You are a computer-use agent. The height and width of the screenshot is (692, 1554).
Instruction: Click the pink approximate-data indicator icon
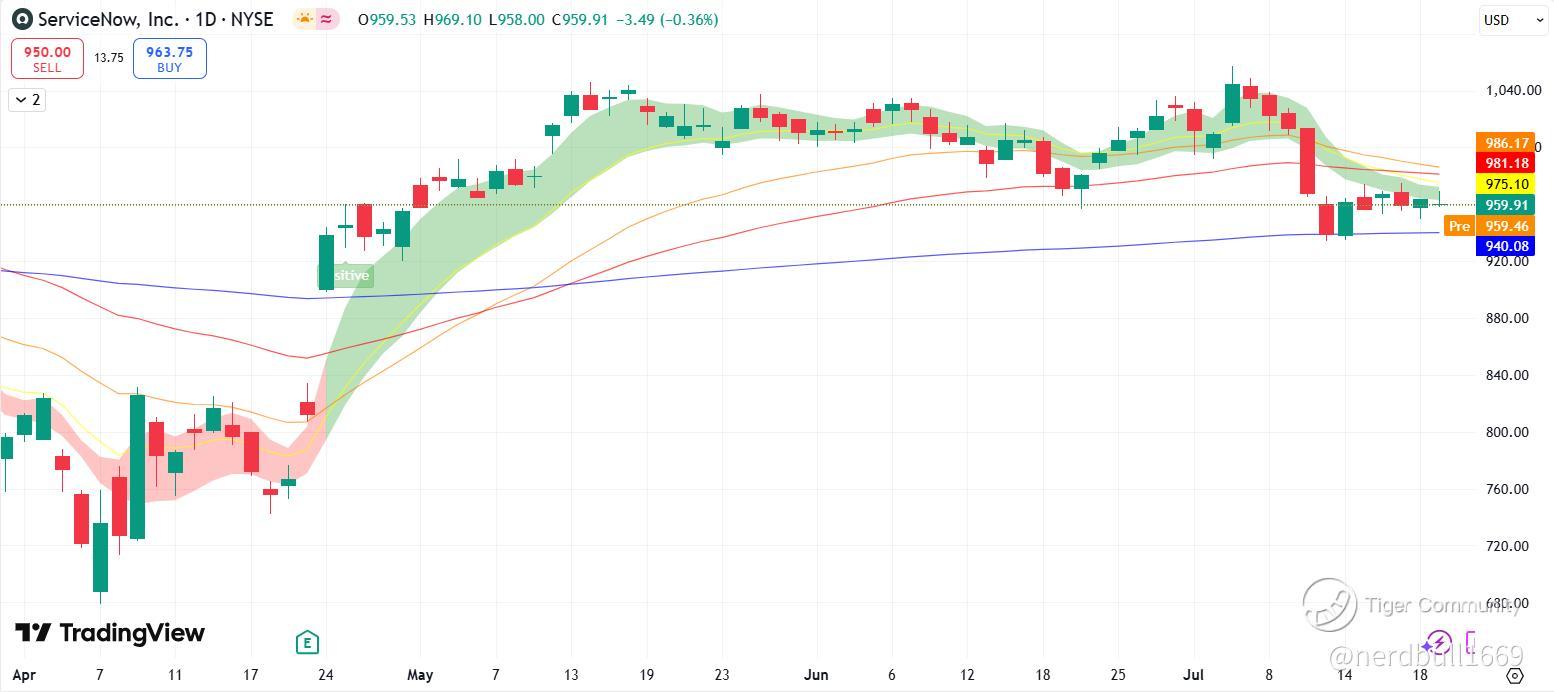click(x=327, y=19)
